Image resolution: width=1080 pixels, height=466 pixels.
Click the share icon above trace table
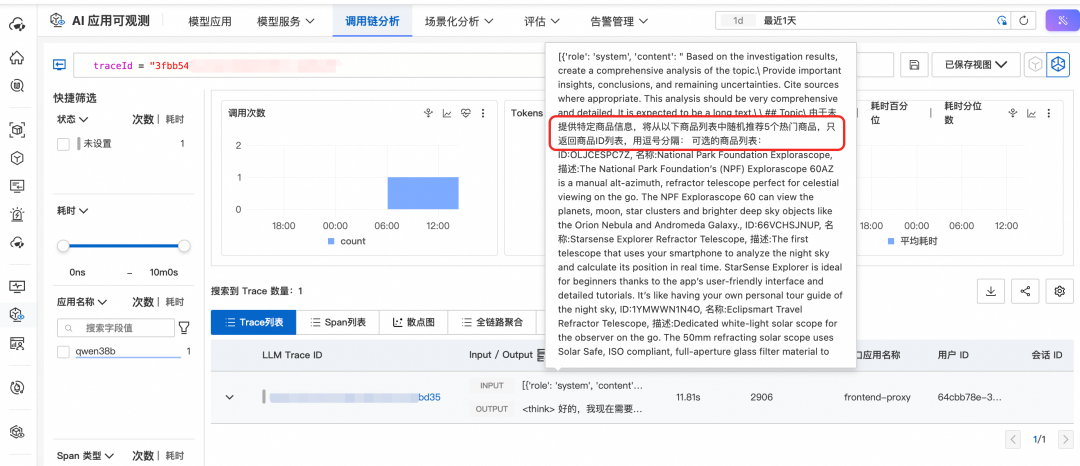pos(1025,291)
